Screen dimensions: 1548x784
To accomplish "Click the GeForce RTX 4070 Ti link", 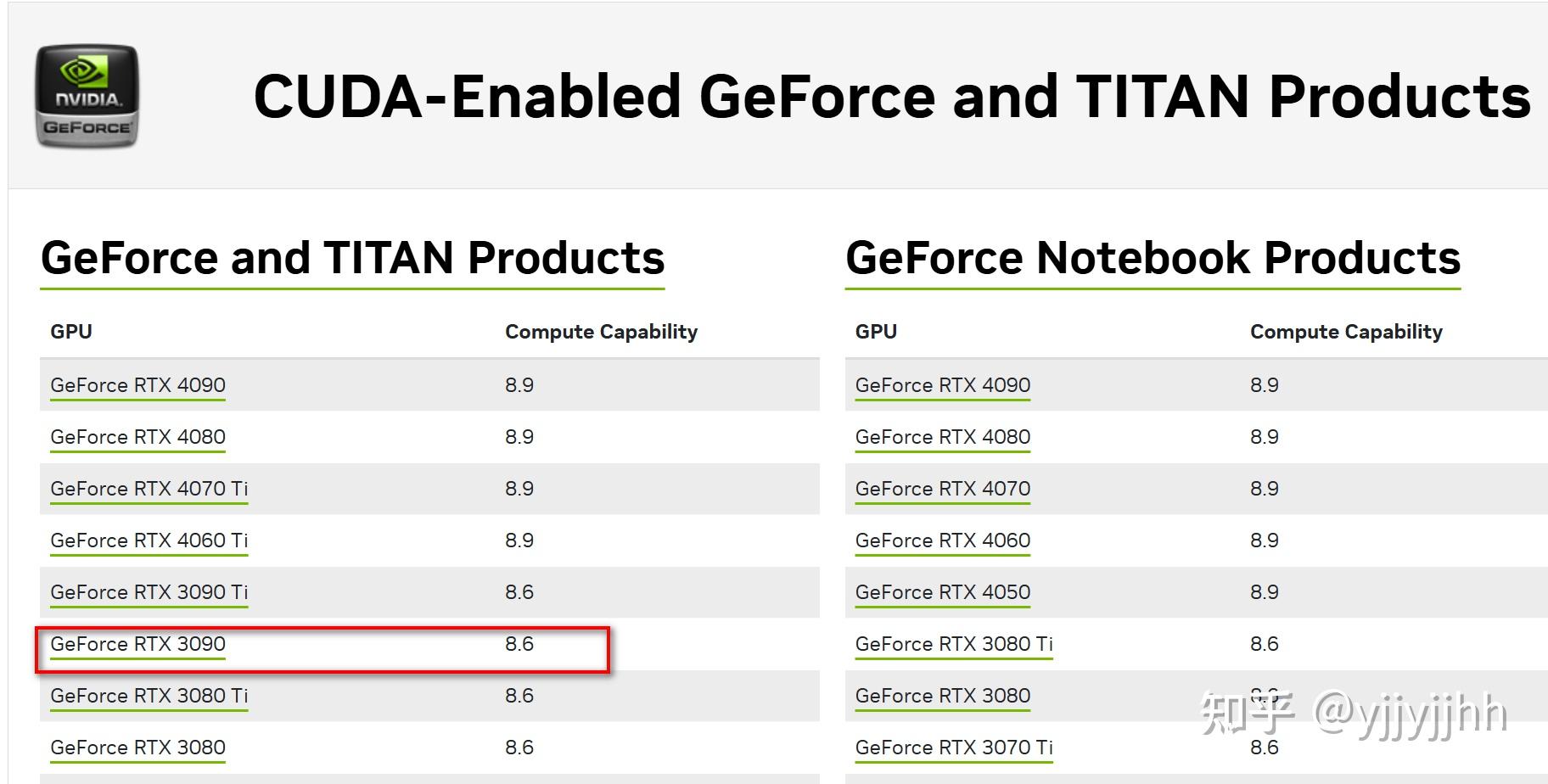I will pos(149,489).
